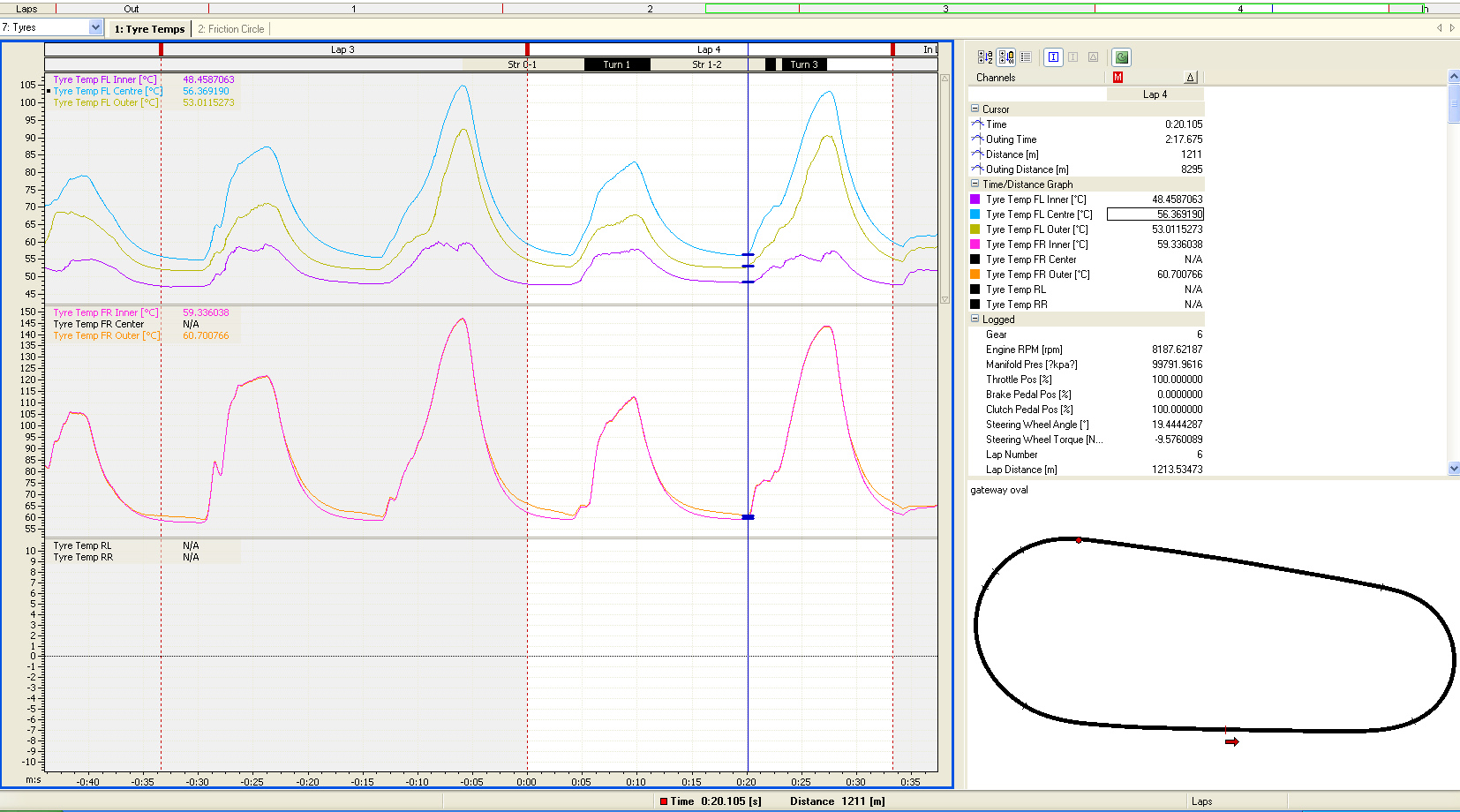Viewport: 1460px width, 812px height.
Task: Click the Turn 1 track section label
Action: point(617,64)
